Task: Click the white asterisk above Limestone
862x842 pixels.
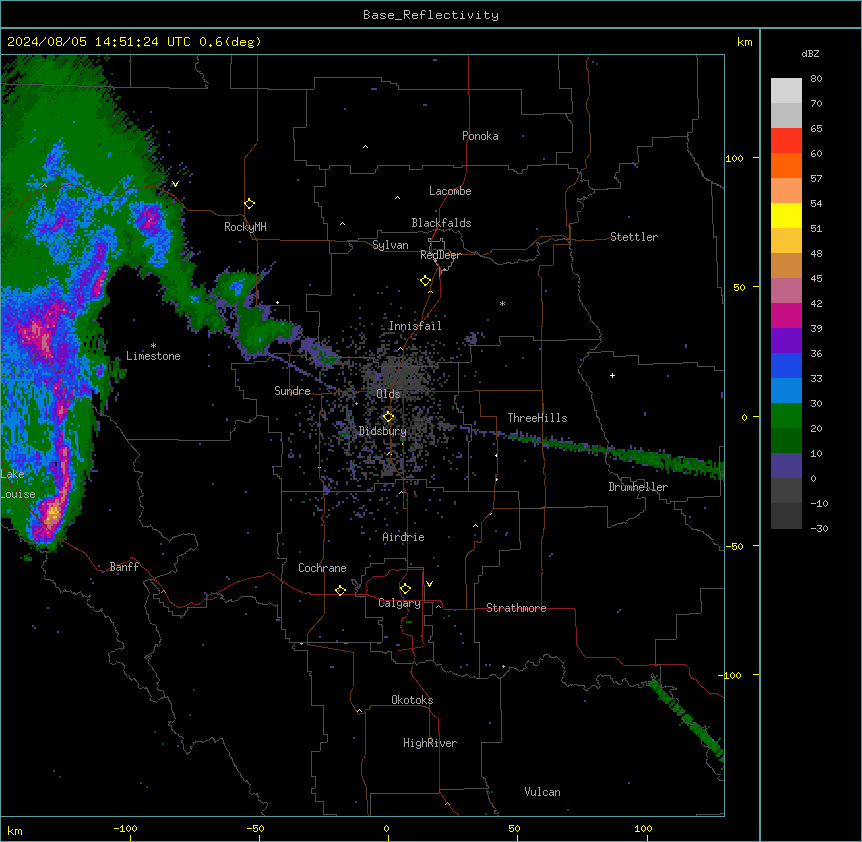Action: pos(153,346)
